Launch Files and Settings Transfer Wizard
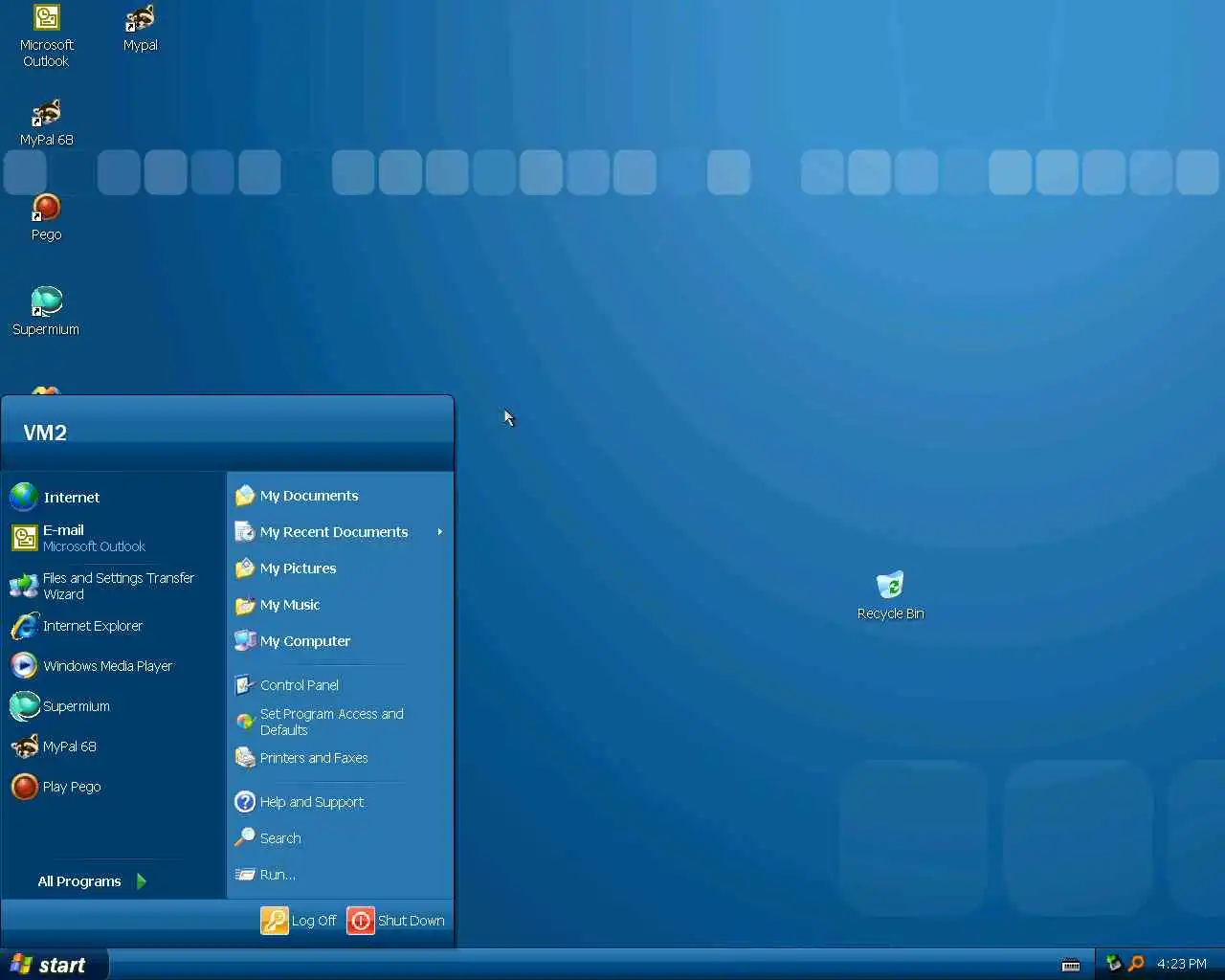The image size is (1225, 980). 113,586
